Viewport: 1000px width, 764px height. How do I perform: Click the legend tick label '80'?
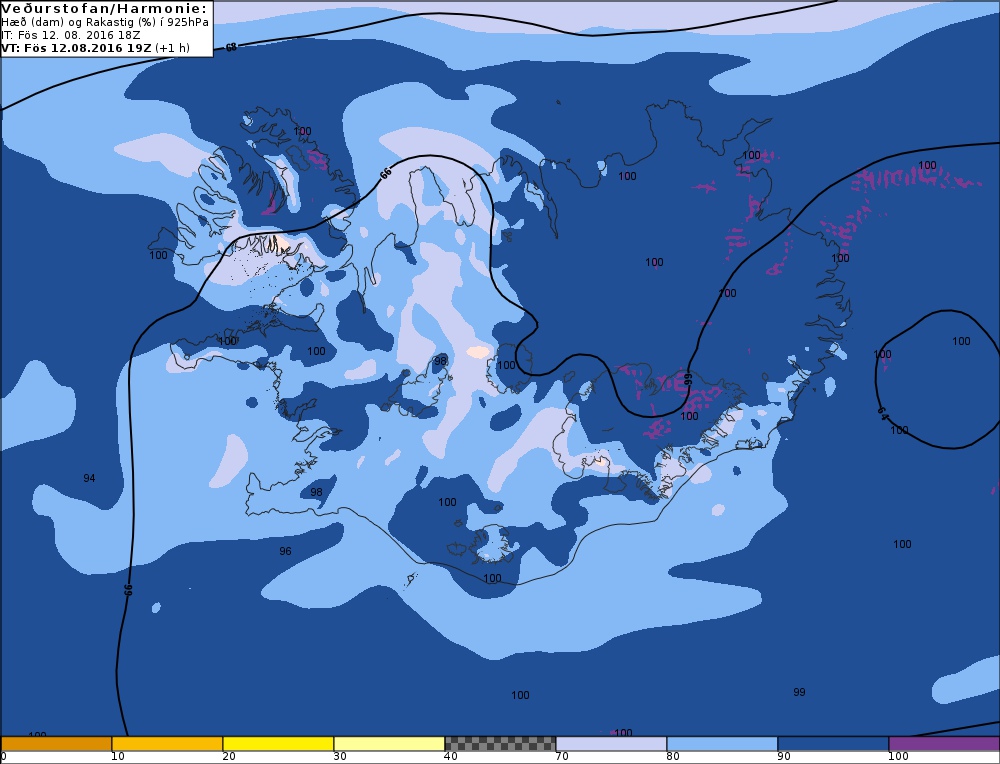coord(672,757)
